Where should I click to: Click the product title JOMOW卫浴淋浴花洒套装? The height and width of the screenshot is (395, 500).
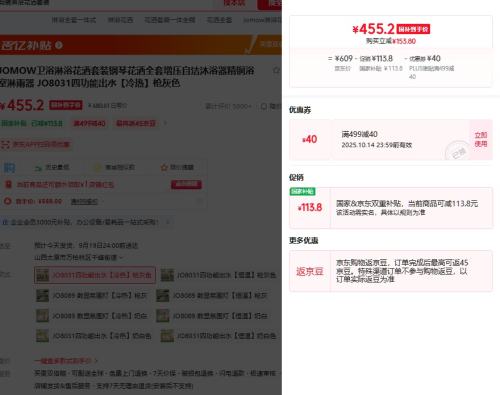[x=127, y=77]
